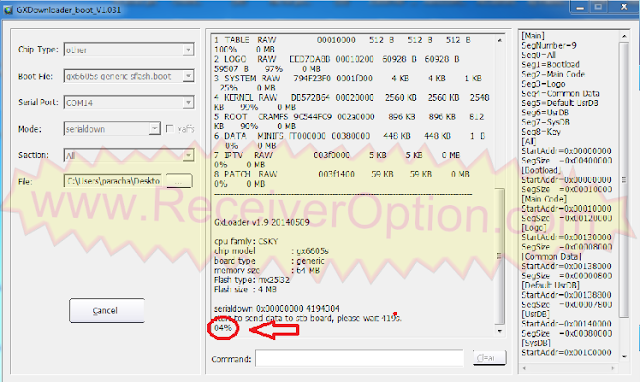Screen dimensions: 640x382
Task: Click segment list horizontal scroll left arrow
Action: (x=525, y=368)
